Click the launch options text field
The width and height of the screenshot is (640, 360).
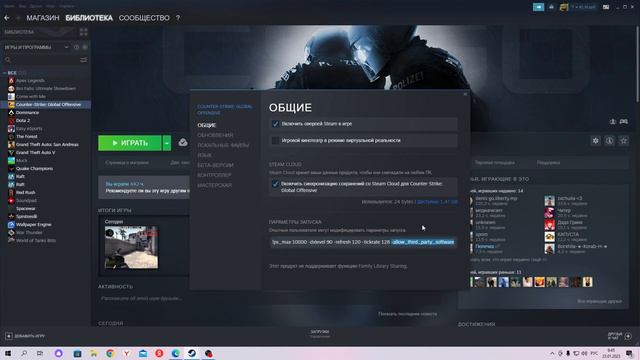(363, 242)
